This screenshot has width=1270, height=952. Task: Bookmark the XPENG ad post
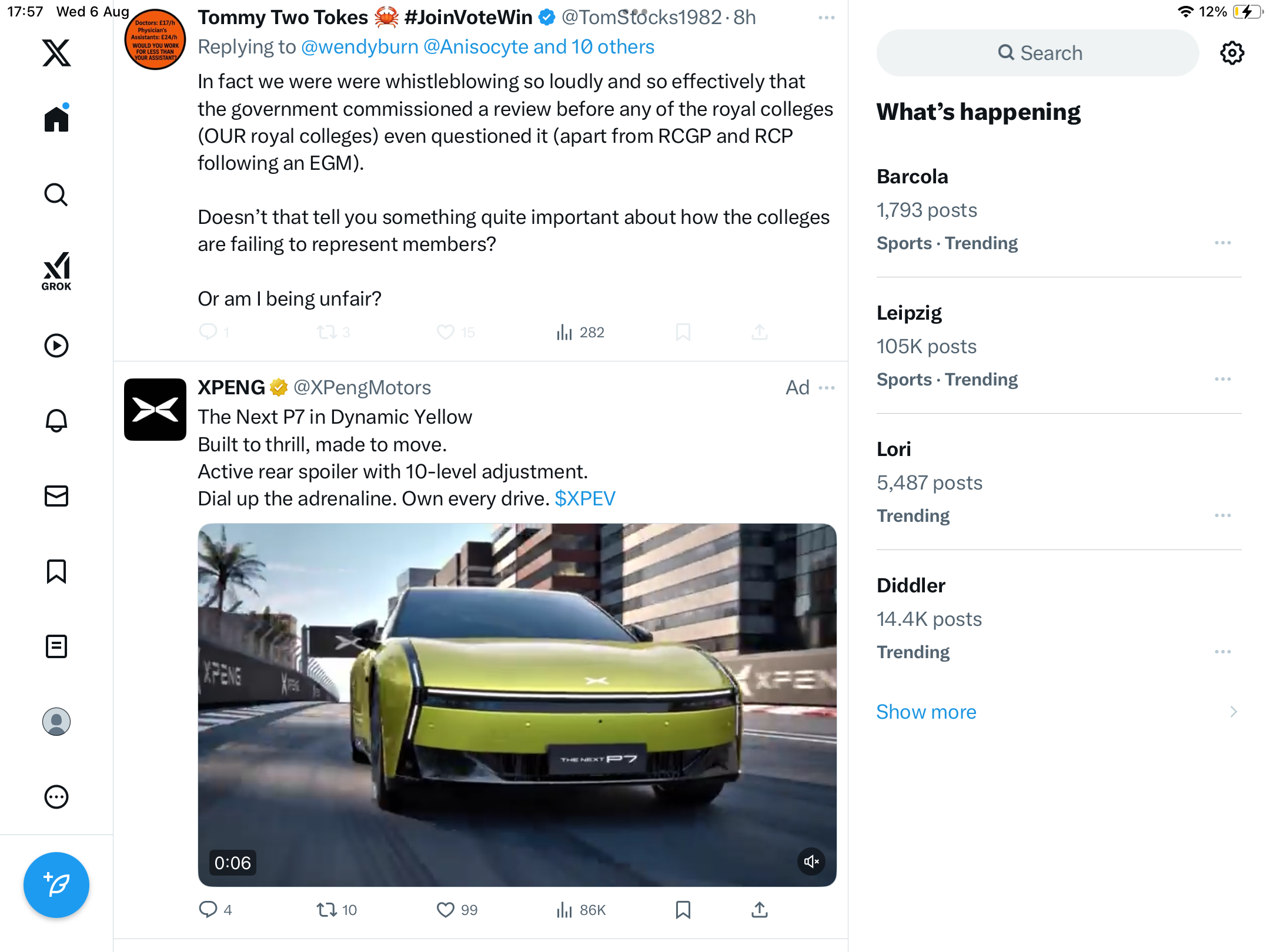coord(683,910)
